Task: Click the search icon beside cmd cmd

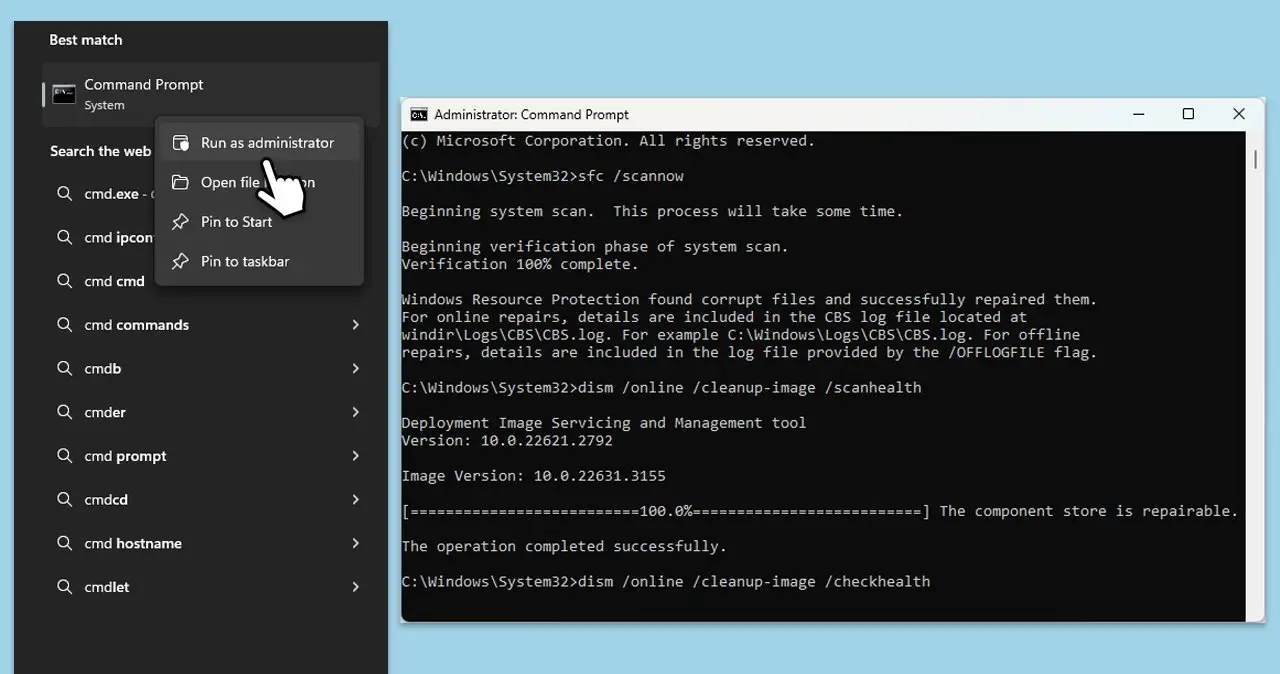Action: [65, 281]
